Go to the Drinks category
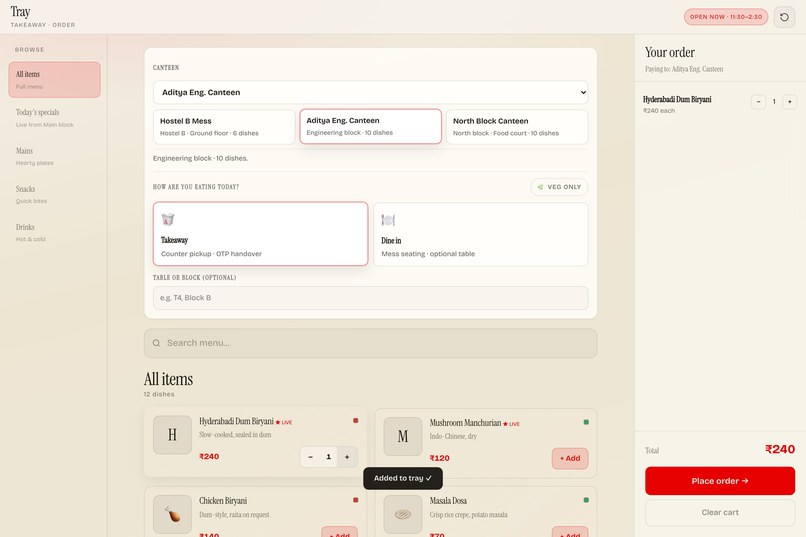The width and height of the screenshot is (806, 537). (54, 232)
